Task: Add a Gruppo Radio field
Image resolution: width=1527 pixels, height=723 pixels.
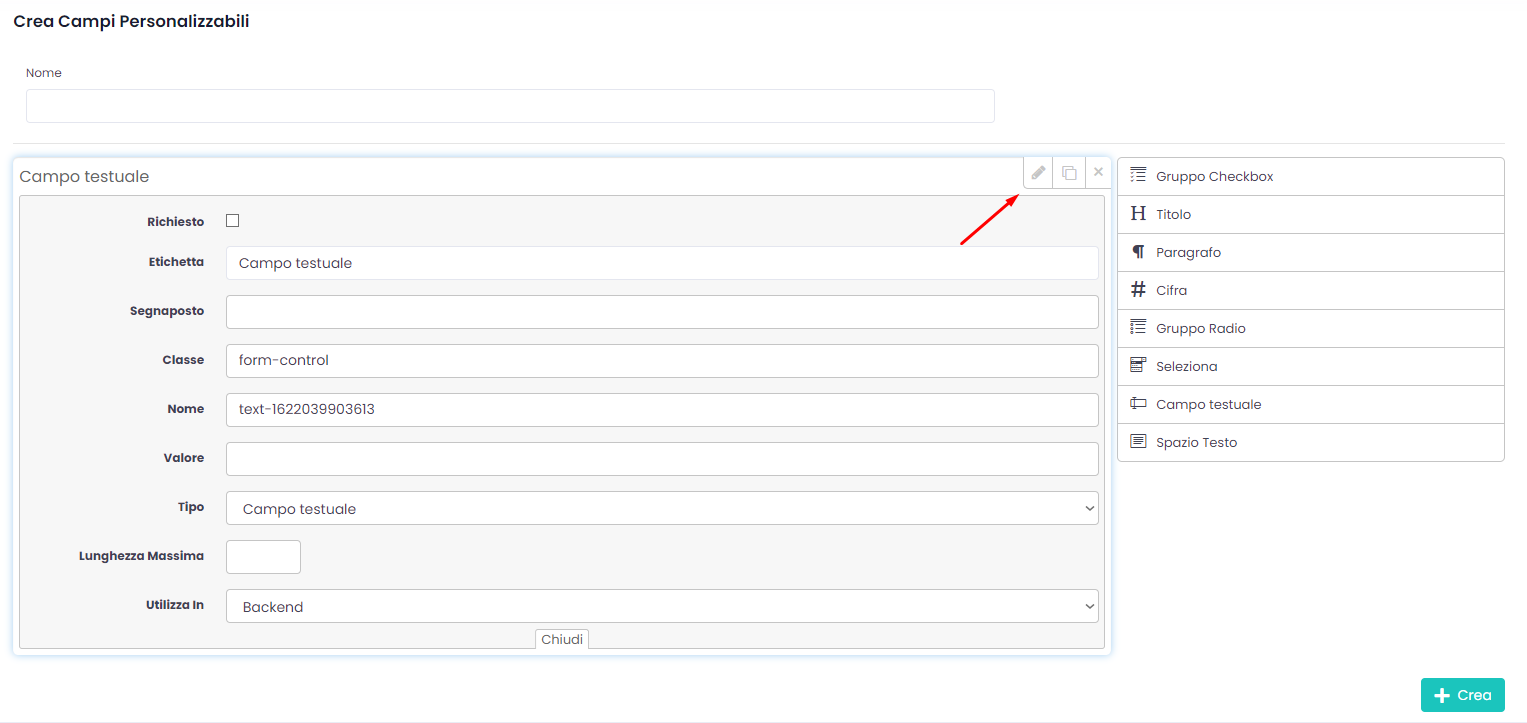Action: click(1310, 329)
